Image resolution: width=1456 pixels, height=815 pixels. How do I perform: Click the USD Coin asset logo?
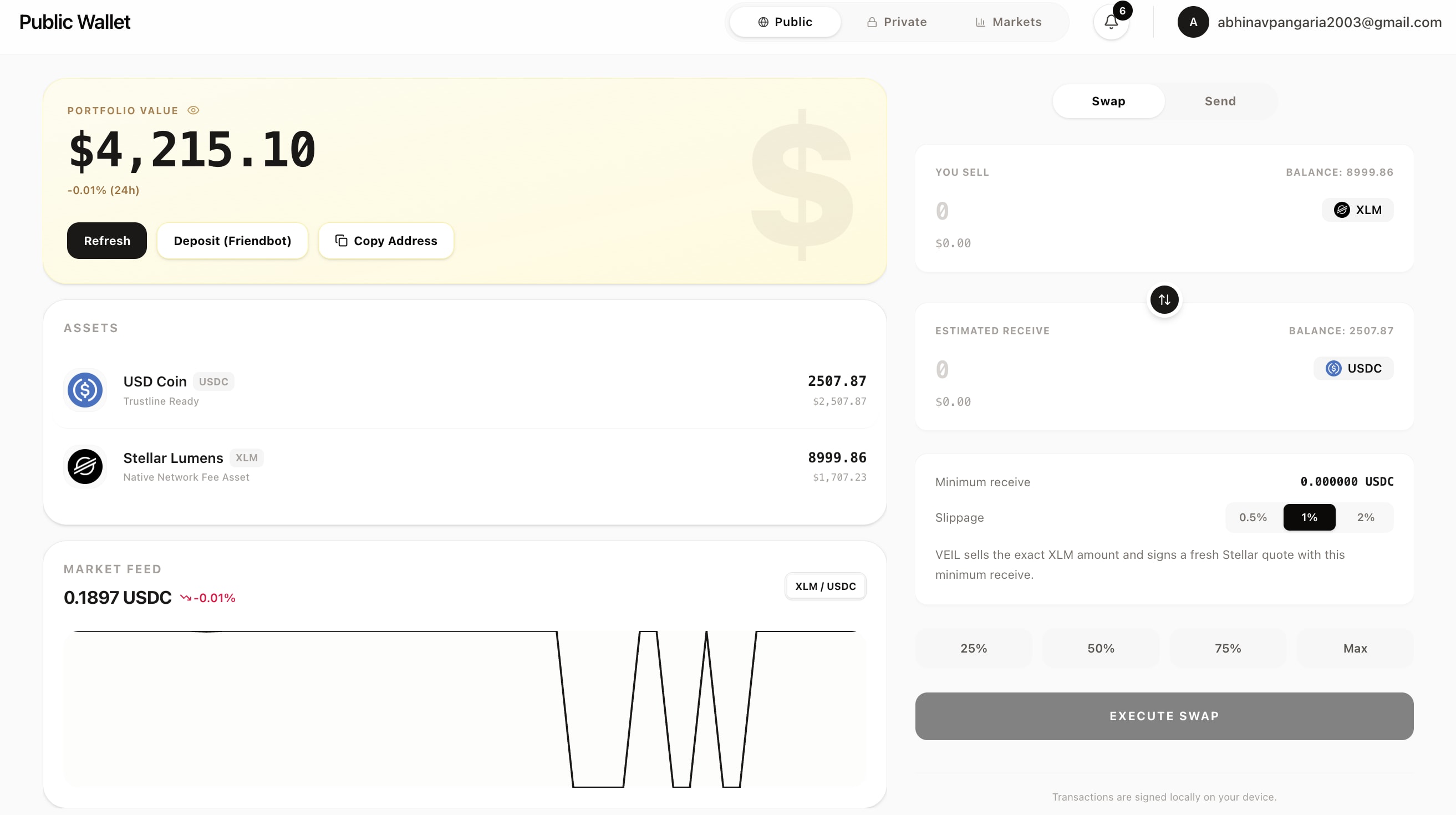coord(85,390)
